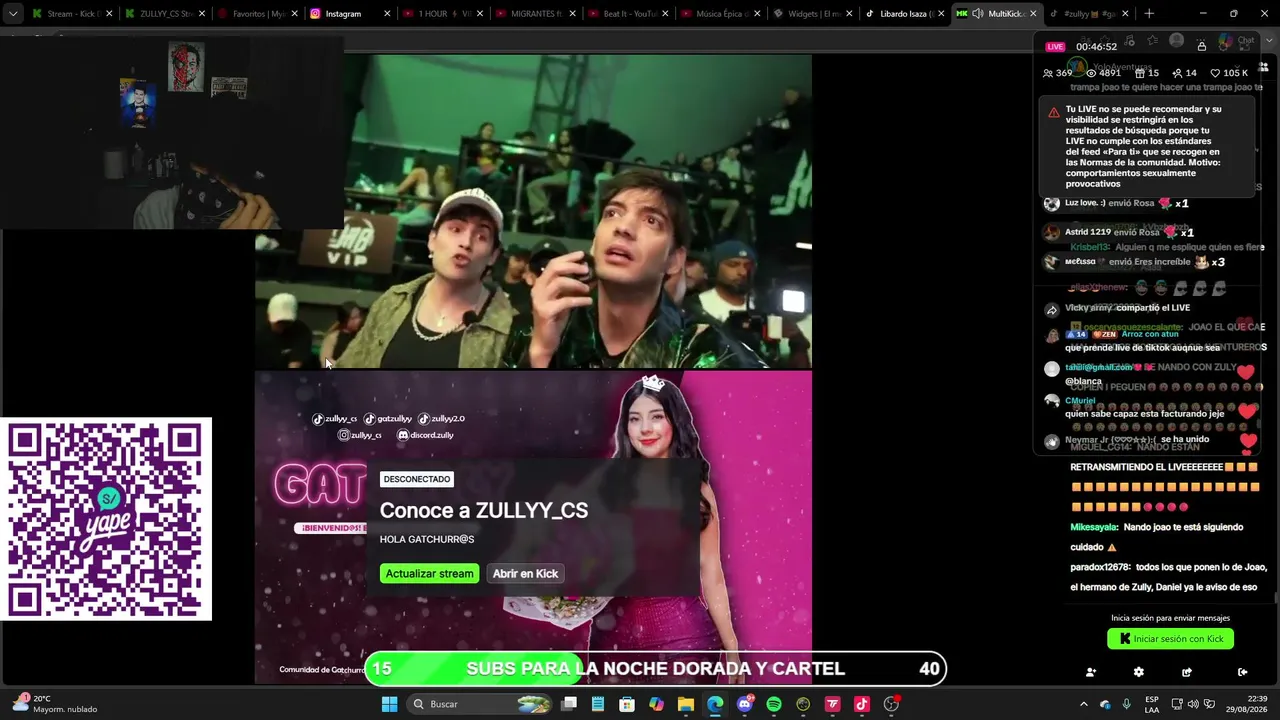Open a new browser tab

pos(1149,14)
